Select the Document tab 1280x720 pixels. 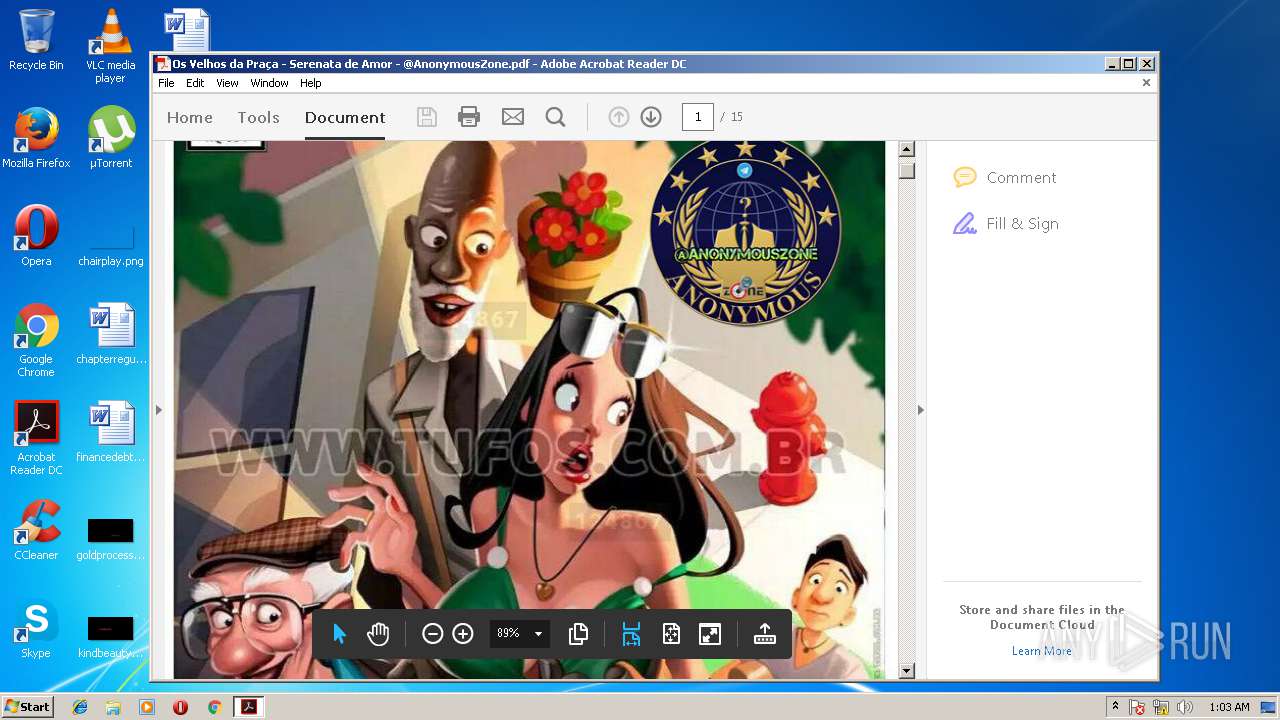point(345,117)
